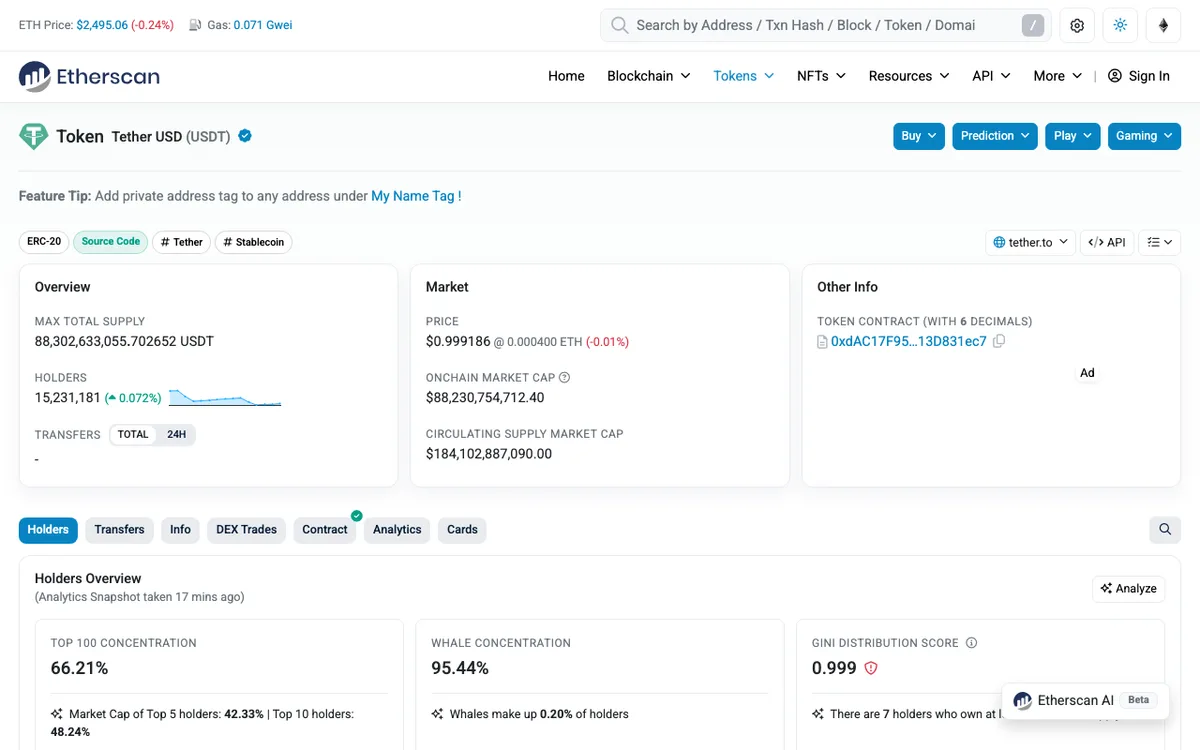Screen dimensions: 1200x750
Task: Click the blue verified checkmark badge
Action: point(245,136)
